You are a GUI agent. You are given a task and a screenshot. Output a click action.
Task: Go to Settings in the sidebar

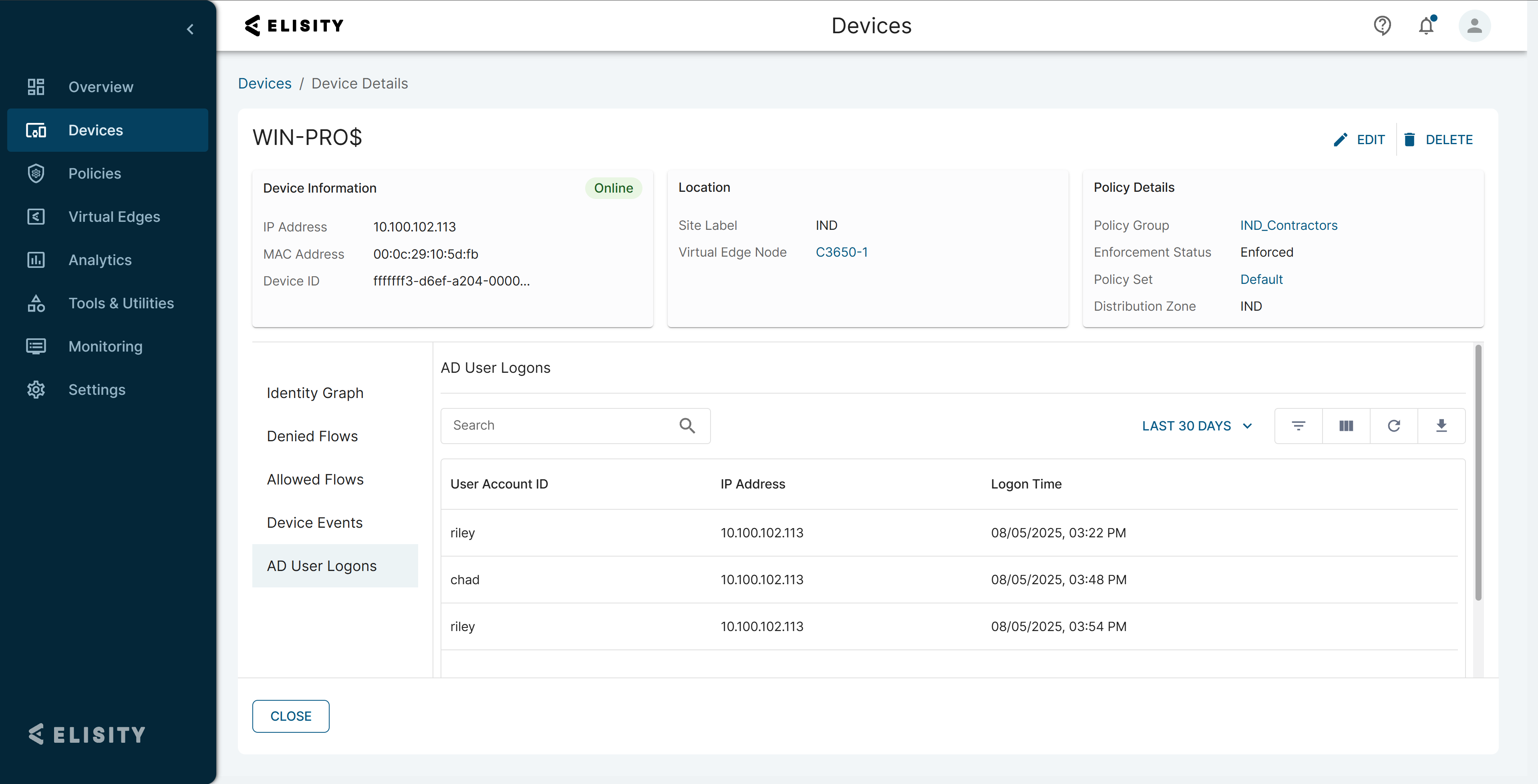pyautogui.click(x=97, y=390)
